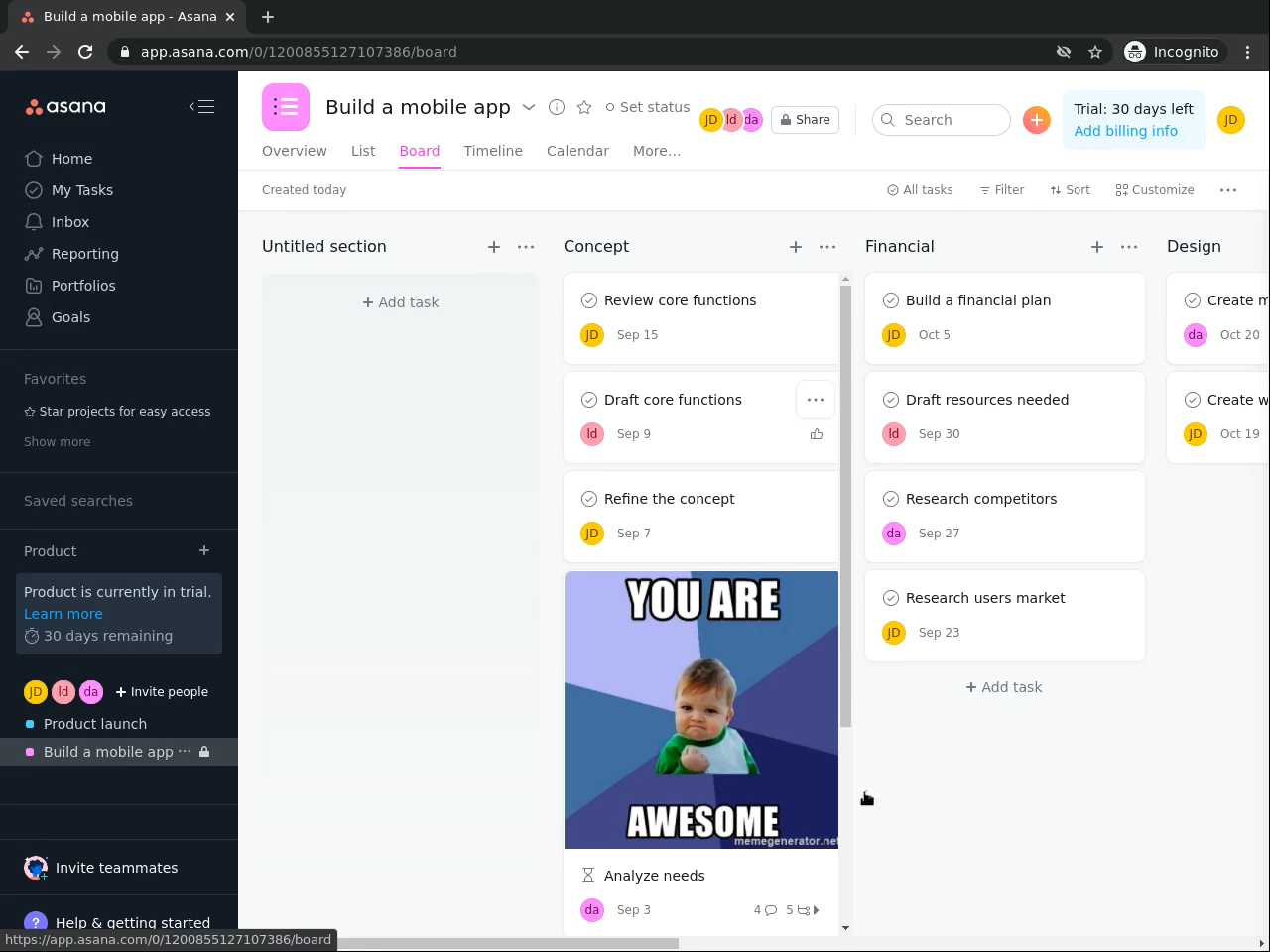The width and height of the screenshot is (1270, 952).
Task: Open the project icon color picker
Action: pyautogui.click(x=286, y=107)
